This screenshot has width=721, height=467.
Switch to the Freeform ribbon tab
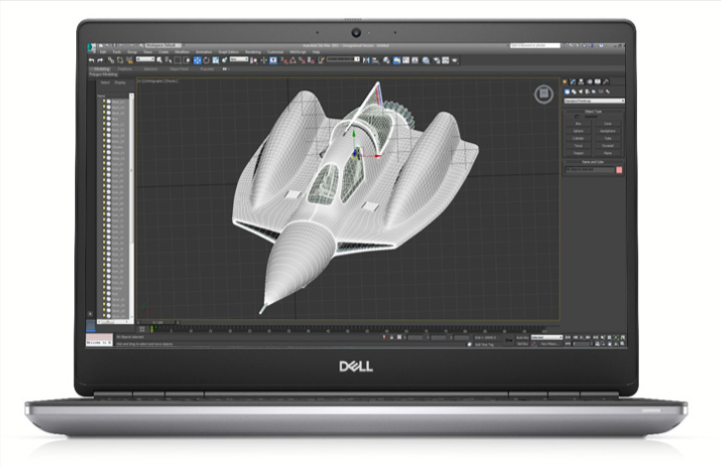(125, 69)
